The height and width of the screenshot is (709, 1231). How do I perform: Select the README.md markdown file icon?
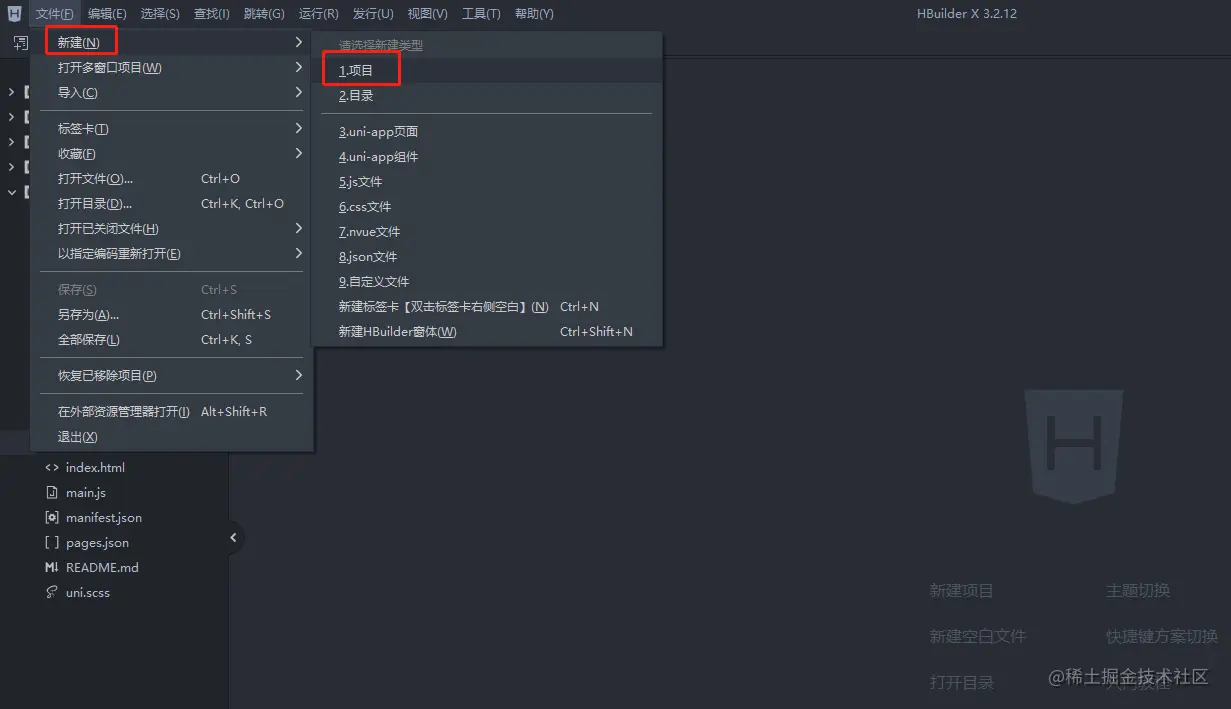[x=52, y=567]
